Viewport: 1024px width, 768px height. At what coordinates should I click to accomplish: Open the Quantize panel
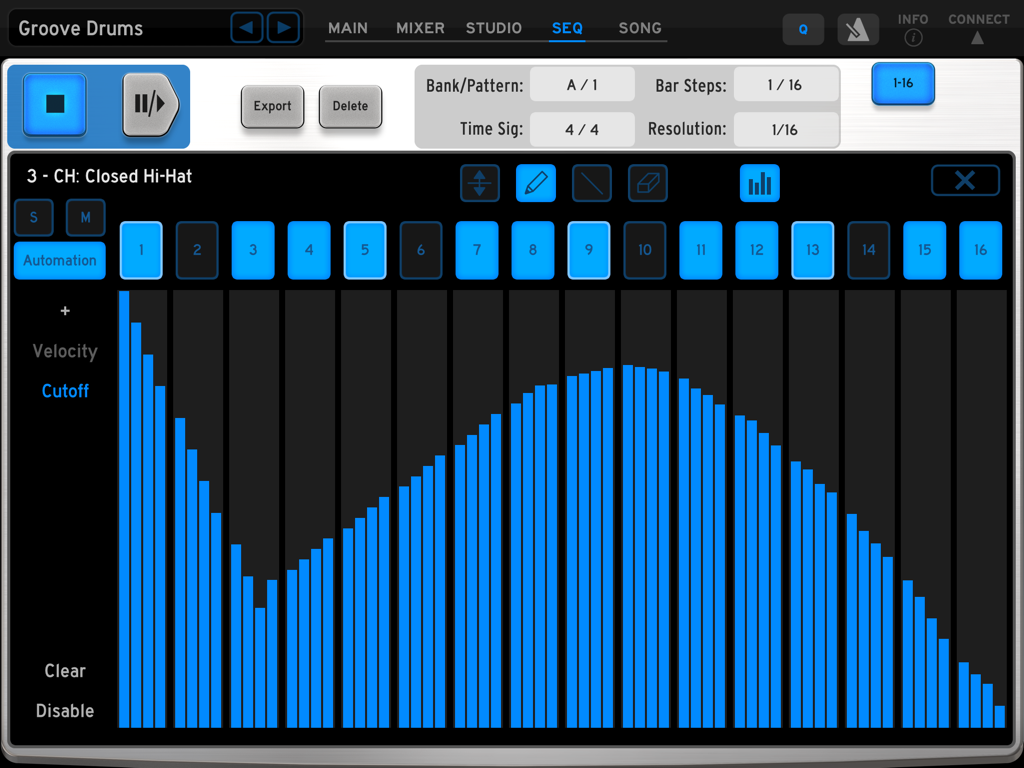coord(803,29)
